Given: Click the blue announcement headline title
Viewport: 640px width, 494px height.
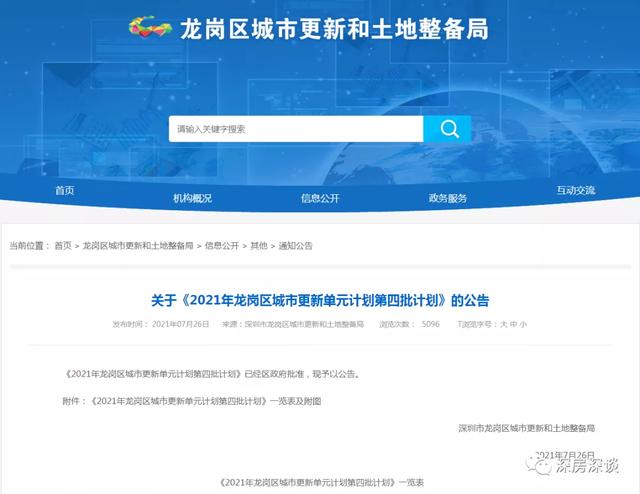Looking at the screenshot, I should click(320, 299).
